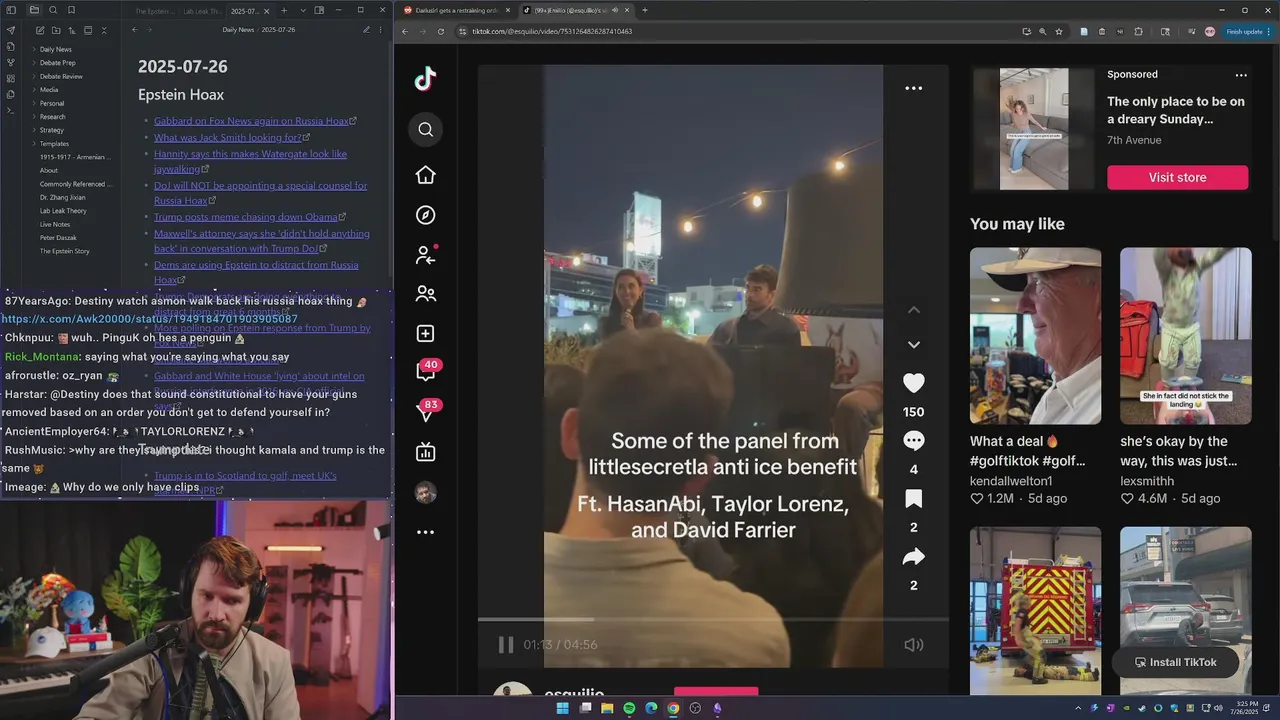Like the video with the heart icon
The width and height of the screenshot is (1280, 720).
coord(913,383)
